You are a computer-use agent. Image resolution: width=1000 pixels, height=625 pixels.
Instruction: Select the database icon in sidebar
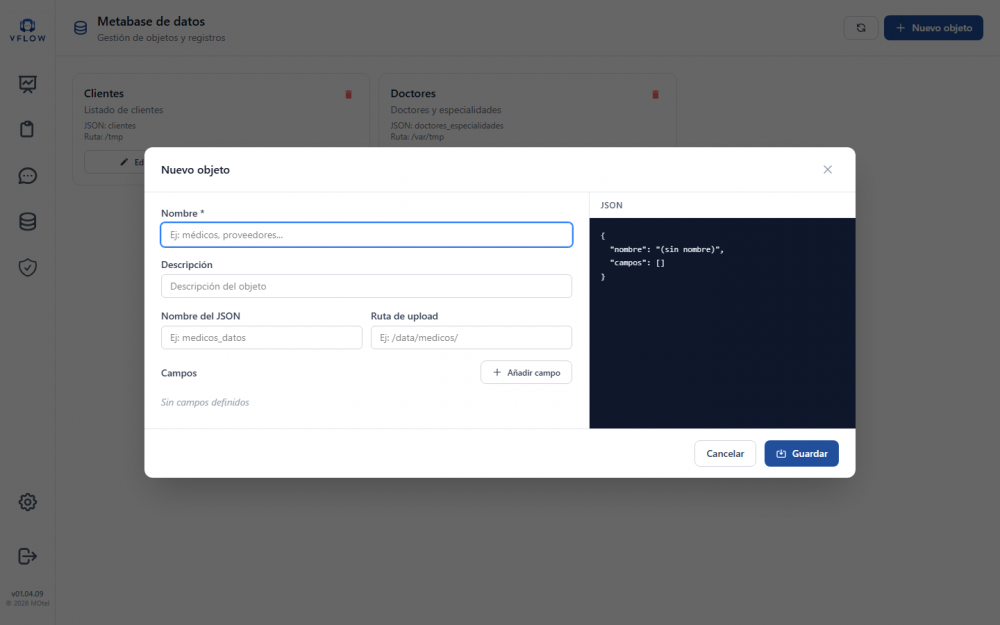(x=27, y=221)
